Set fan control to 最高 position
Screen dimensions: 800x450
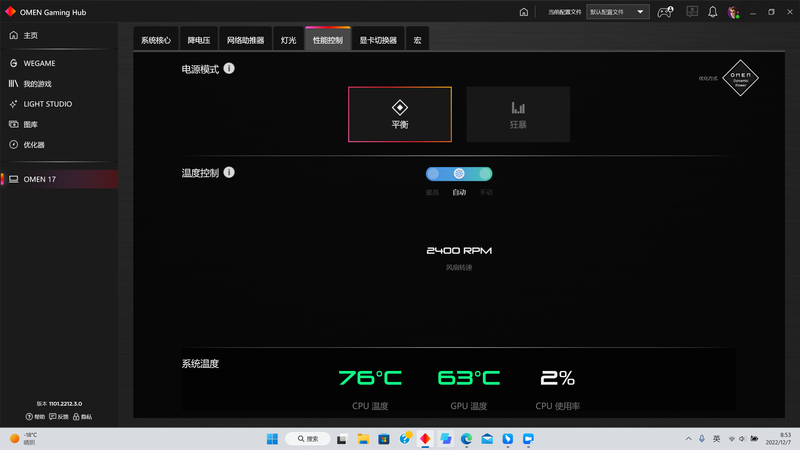point(433,173)
